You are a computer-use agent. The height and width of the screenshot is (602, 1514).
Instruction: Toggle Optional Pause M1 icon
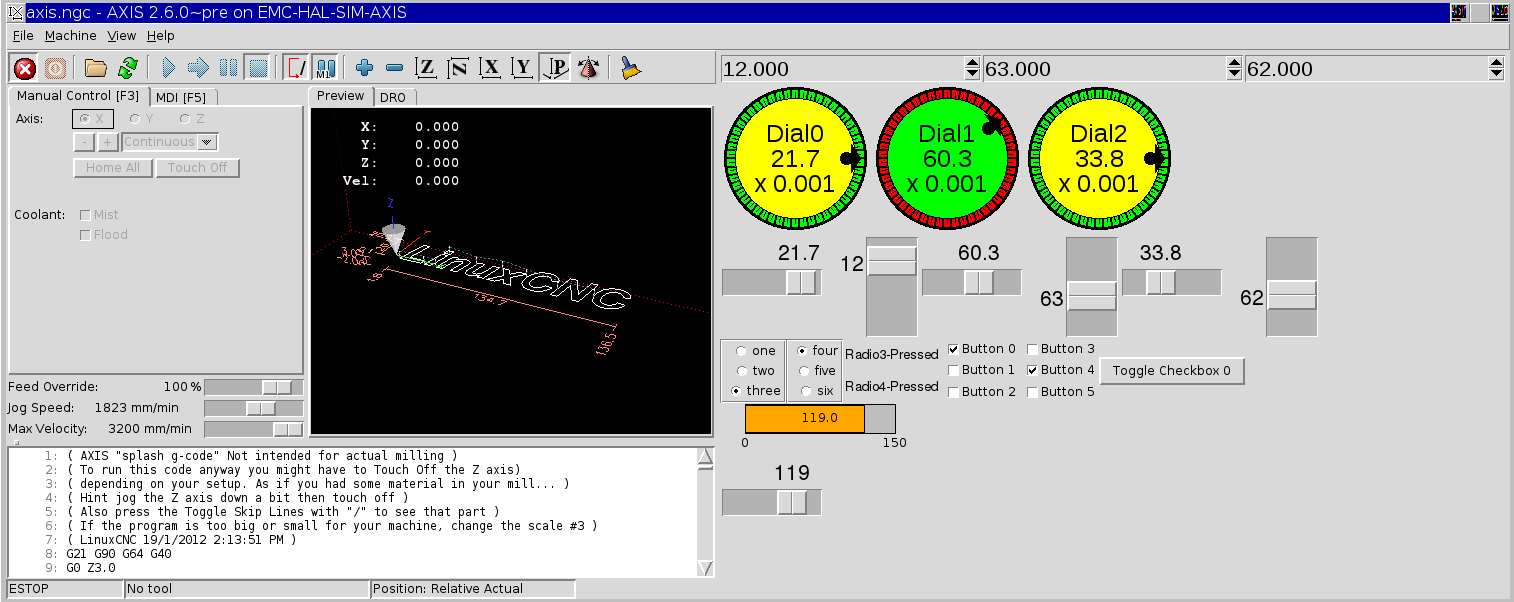point(325,68)
